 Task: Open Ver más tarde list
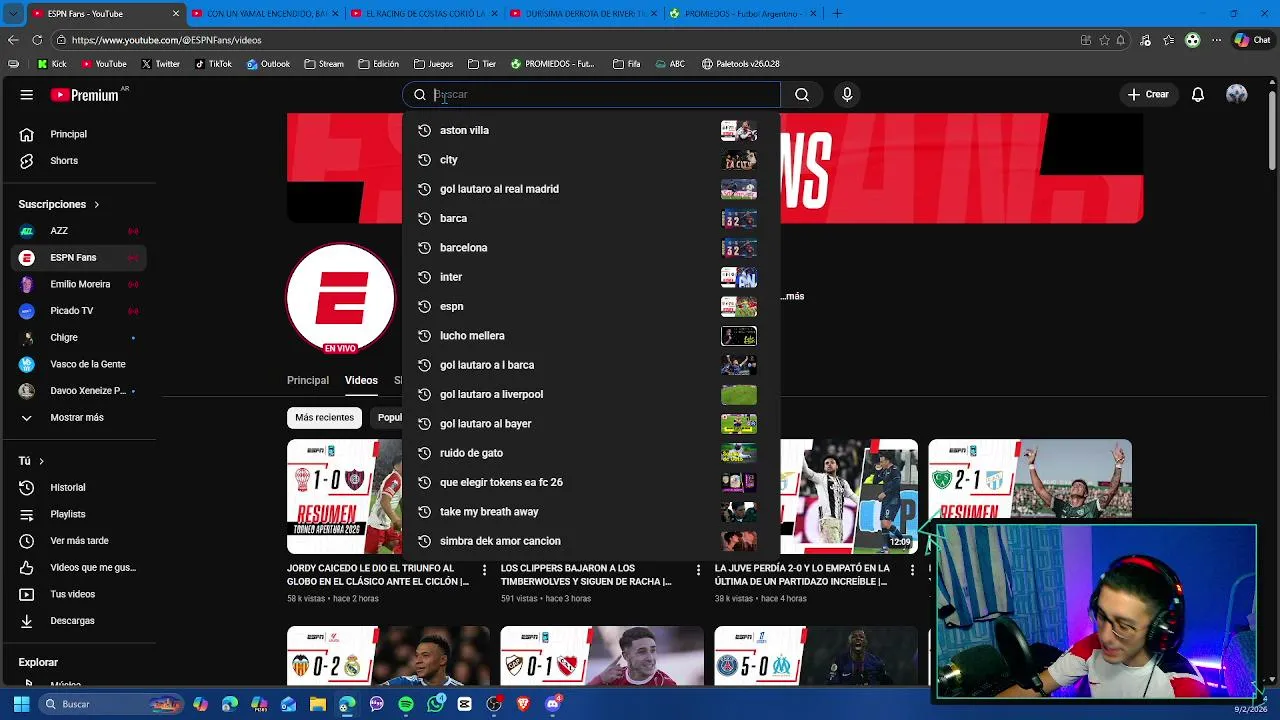click(x=78, y=541)
